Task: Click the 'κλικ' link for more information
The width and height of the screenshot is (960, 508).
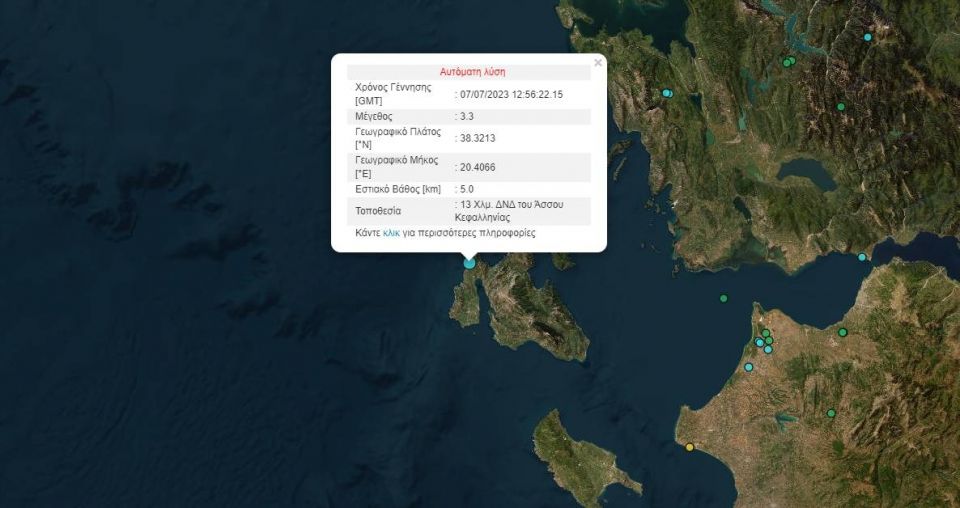Action: point(391,233)
